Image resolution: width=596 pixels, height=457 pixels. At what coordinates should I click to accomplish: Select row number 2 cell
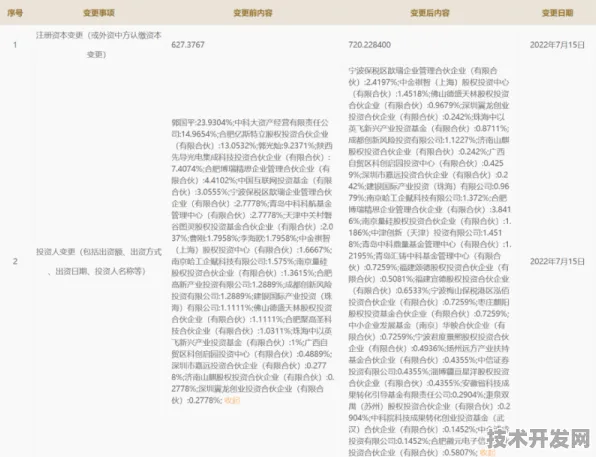click(x=15, y=261)
